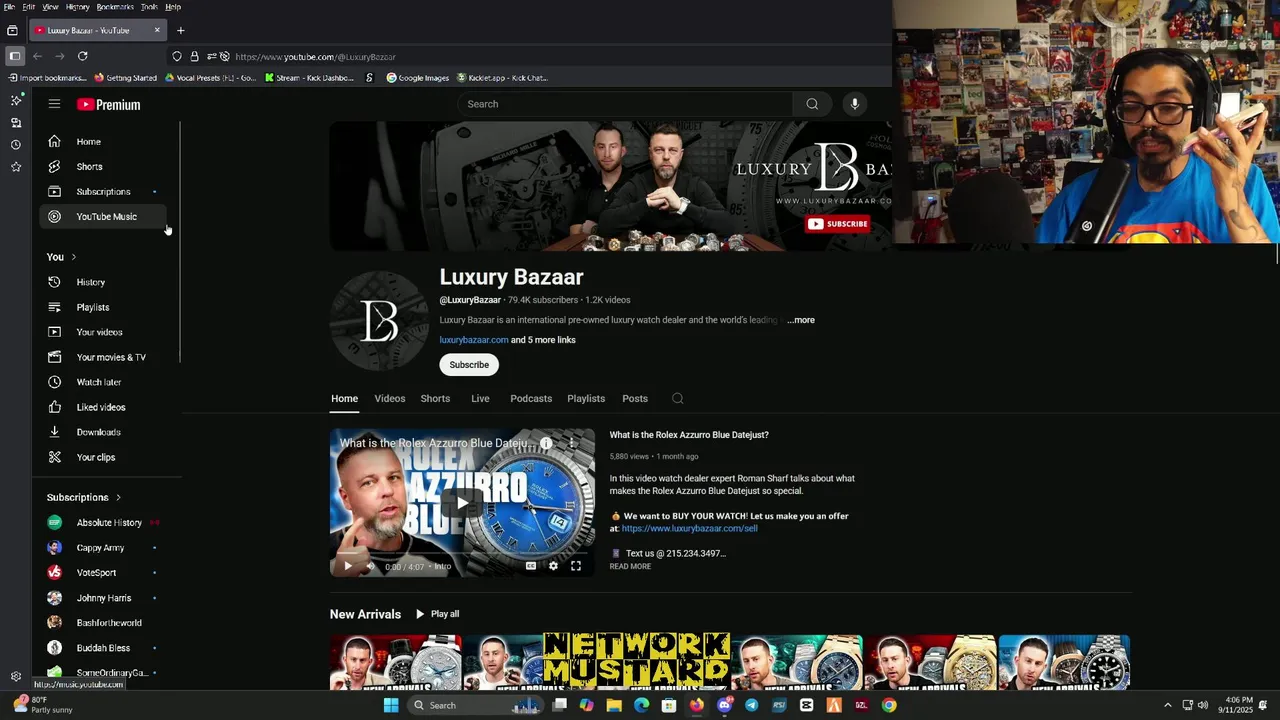The image size is (1280, 720).
Task: Open Telegram from the taskbar
Action: 751,705
